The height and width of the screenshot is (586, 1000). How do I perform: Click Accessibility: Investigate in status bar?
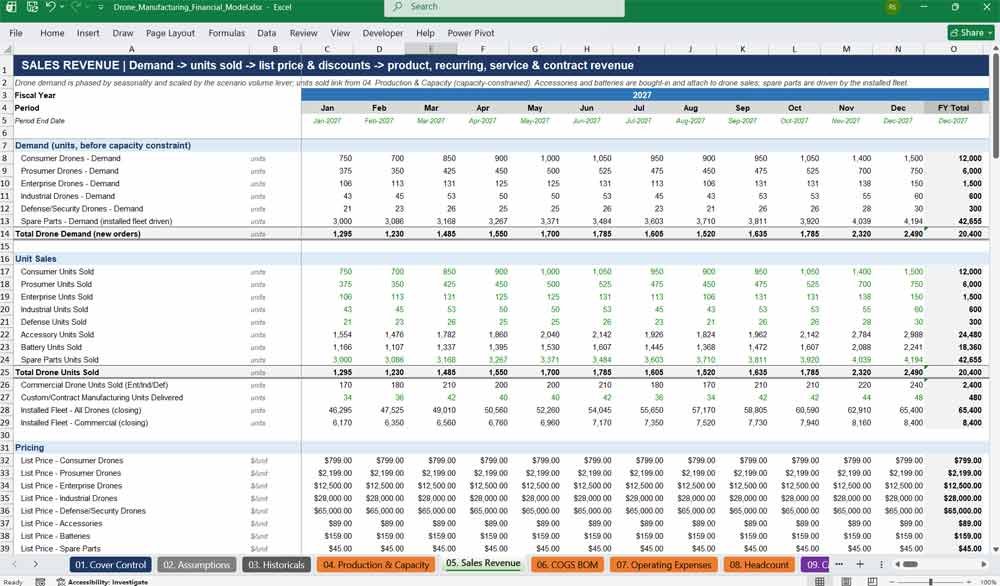(102, 582)
